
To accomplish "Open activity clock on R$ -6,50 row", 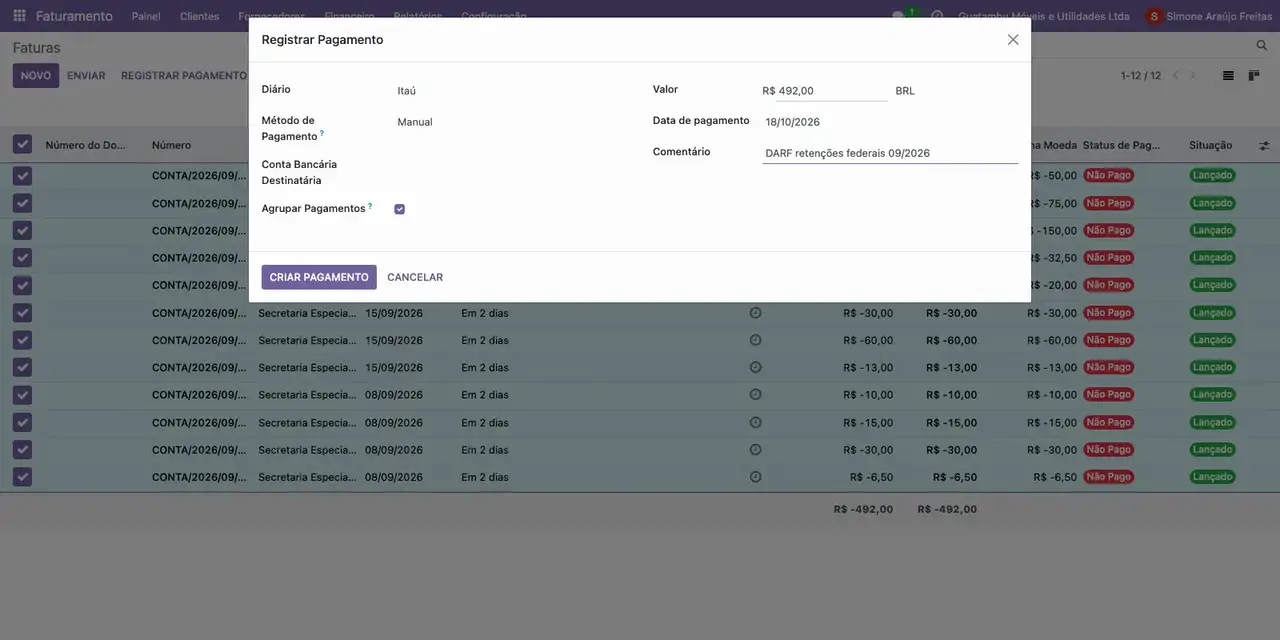I will tap(755, 477).
